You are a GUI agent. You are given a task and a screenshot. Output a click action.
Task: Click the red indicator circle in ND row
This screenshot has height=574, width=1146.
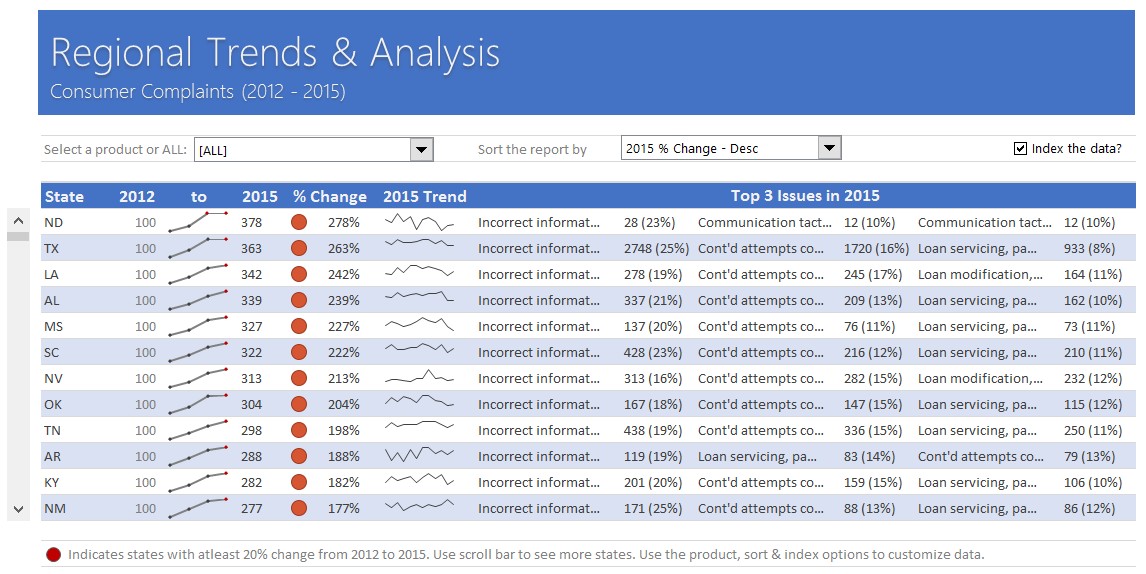298,222
